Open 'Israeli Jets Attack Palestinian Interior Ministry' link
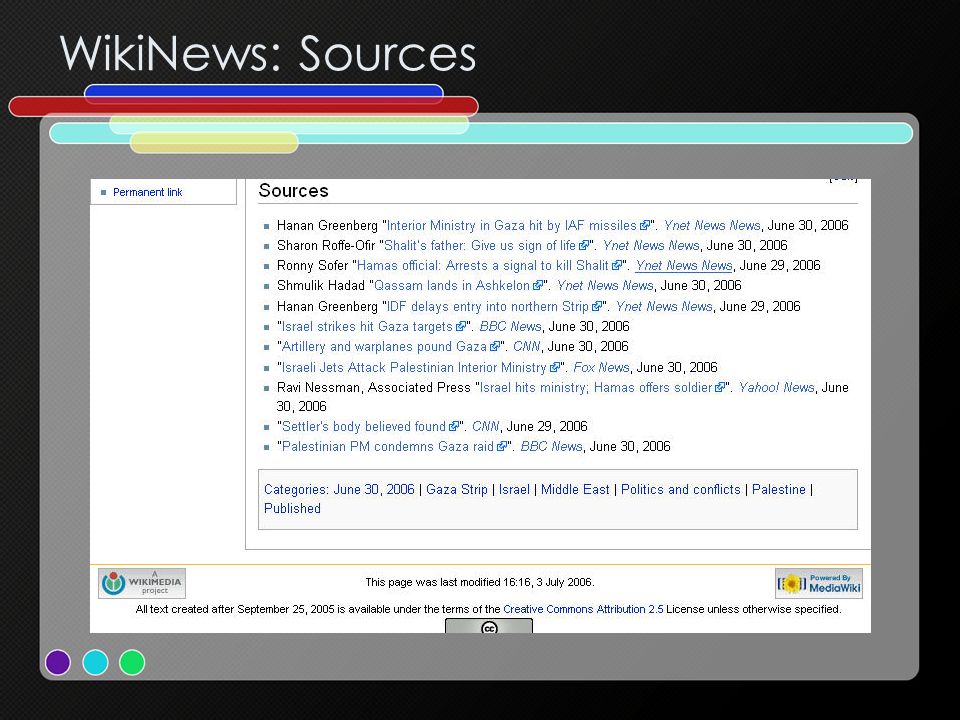The width and height of the screenshot is (960, 720). [x=414, y=367]
